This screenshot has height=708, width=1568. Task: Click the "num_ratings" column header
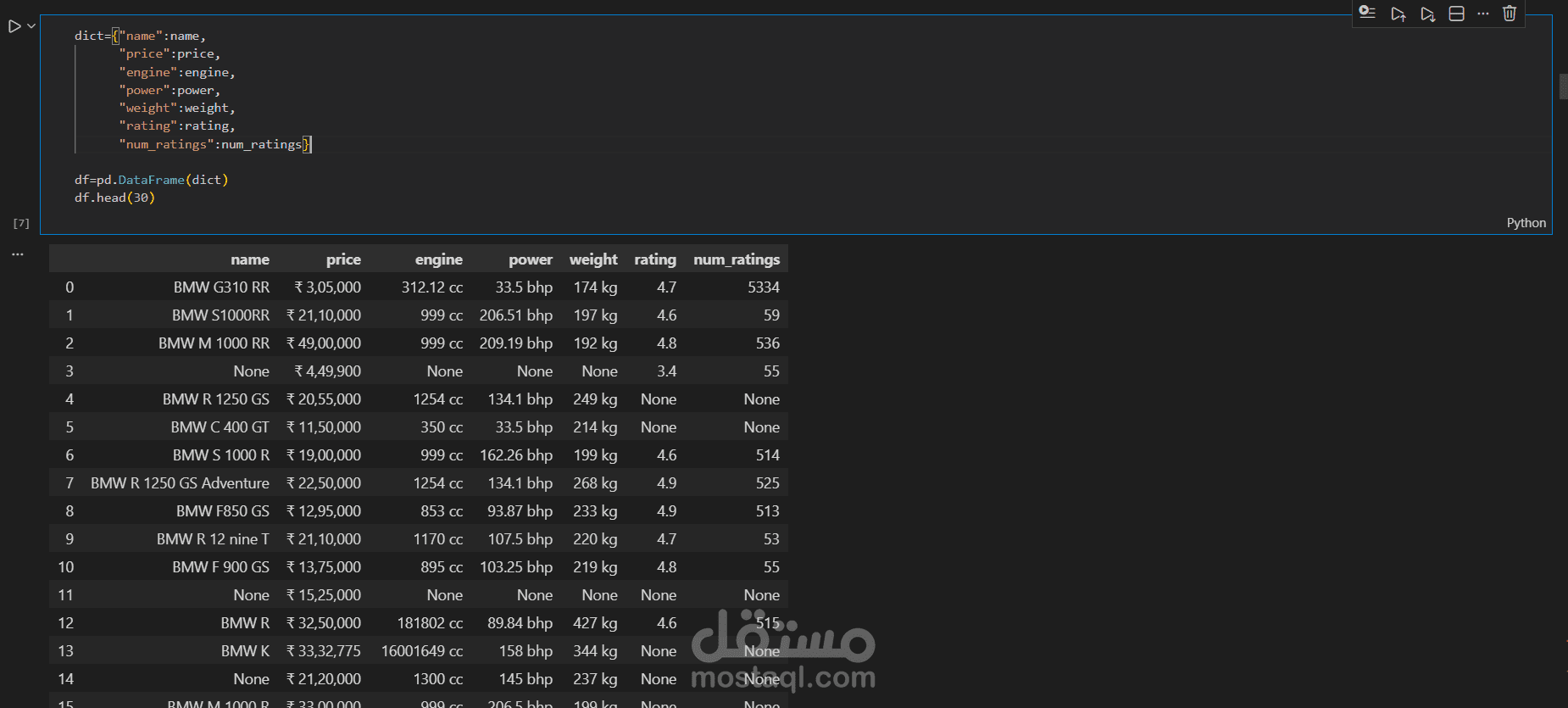point(737,259)
